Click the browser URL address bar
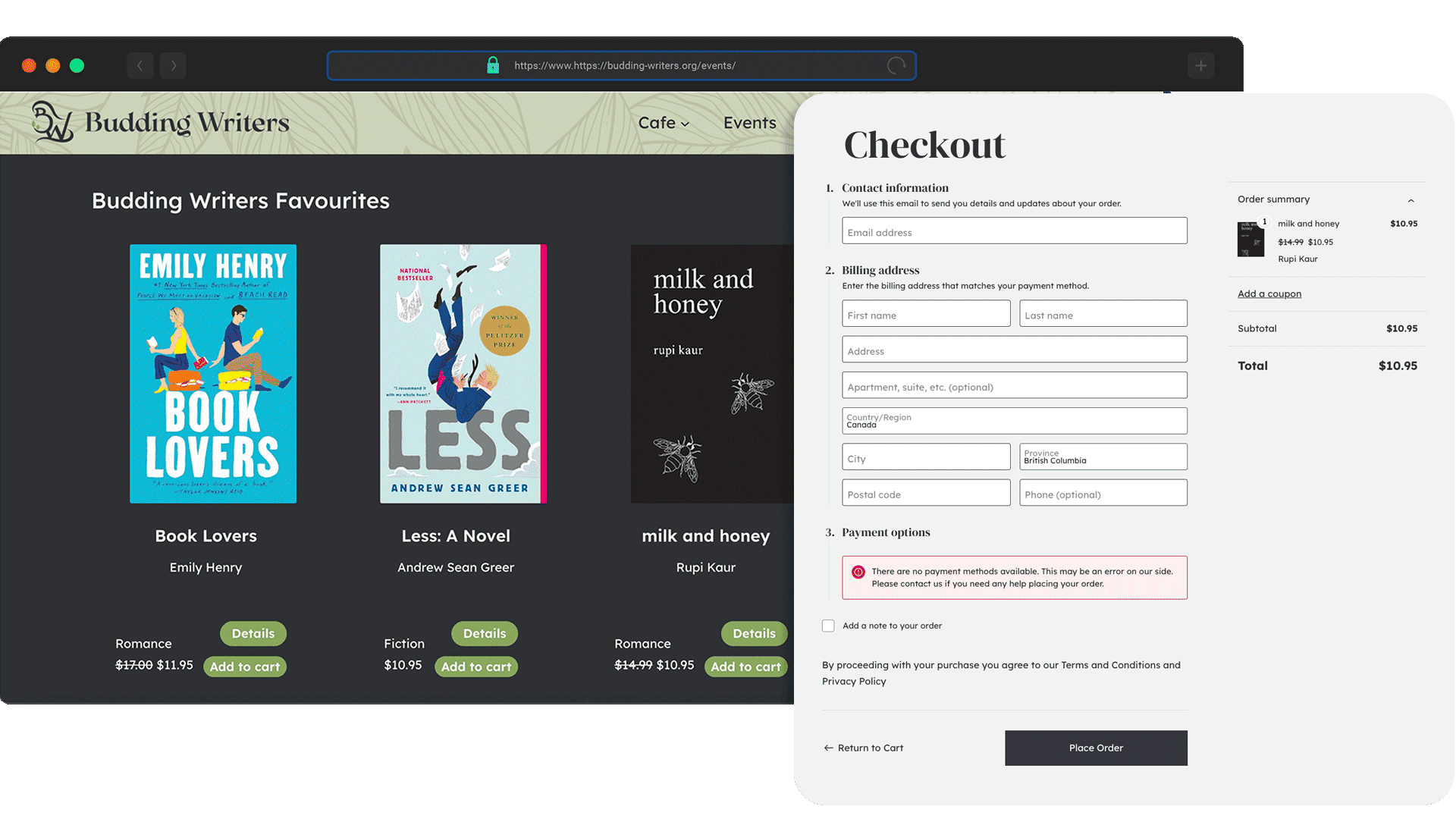 (x=622, y=66)
